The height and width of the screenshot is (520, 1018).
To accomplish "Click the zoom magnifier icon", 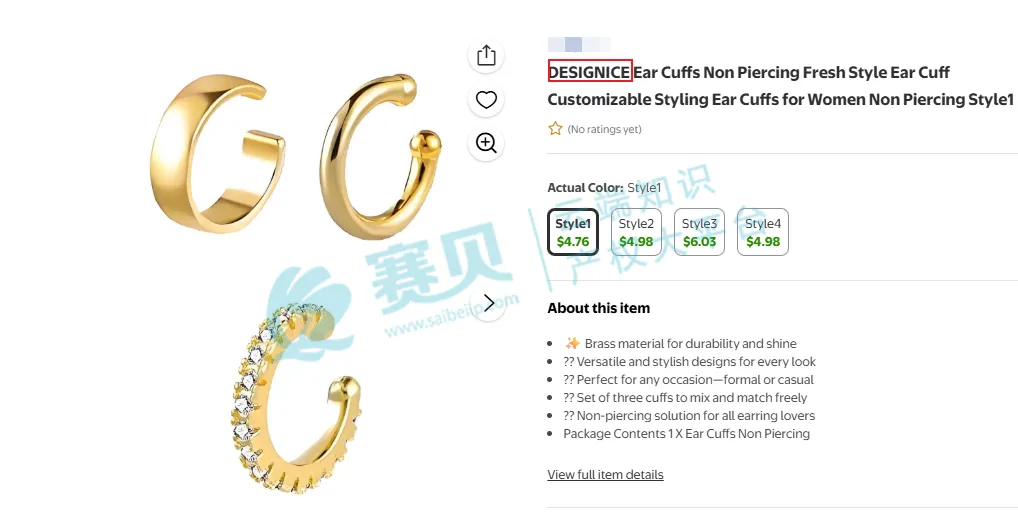I will click(486, 143).
